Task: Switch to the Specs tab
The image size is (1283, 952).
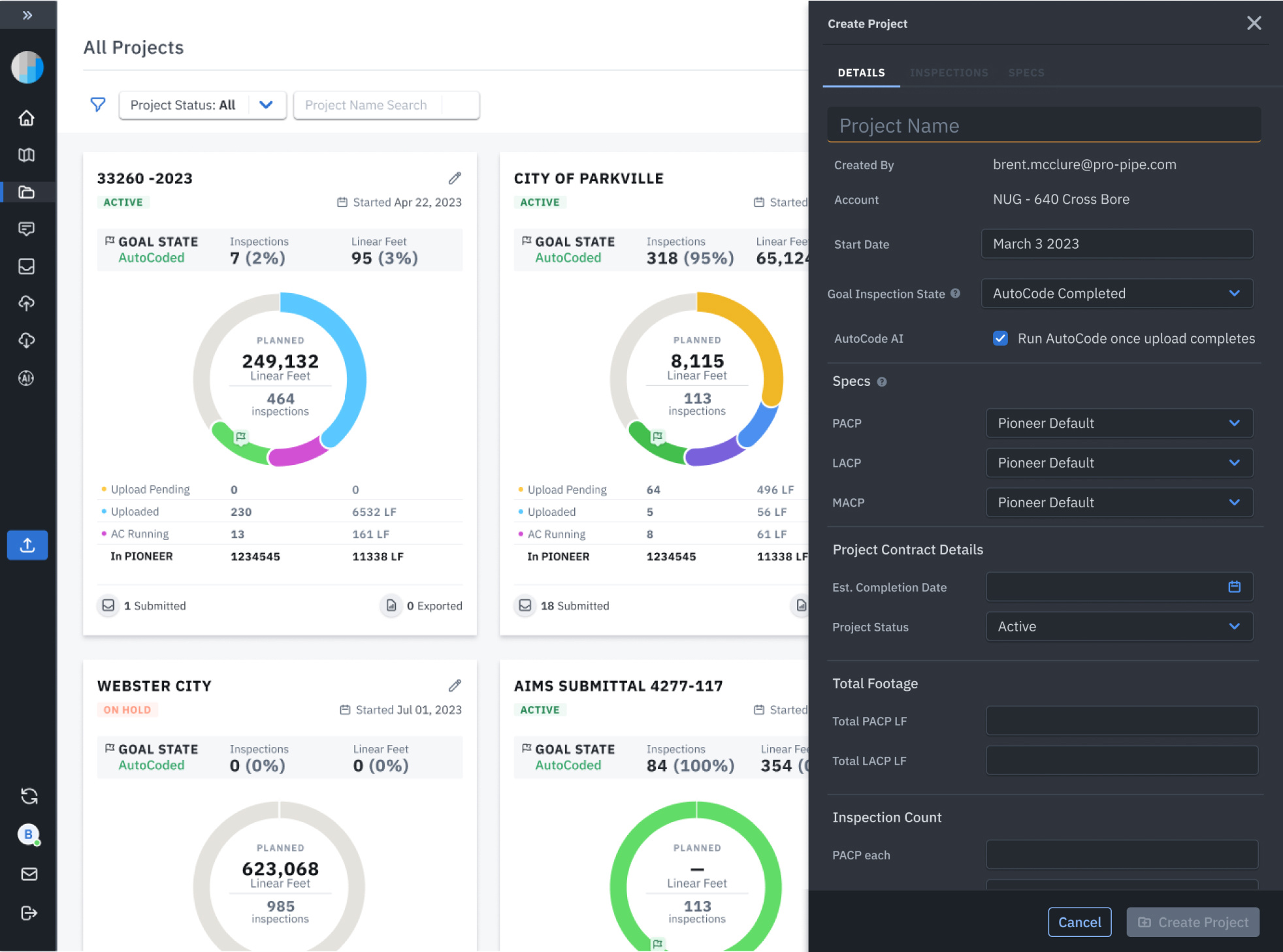Action: coord(1026,72)
